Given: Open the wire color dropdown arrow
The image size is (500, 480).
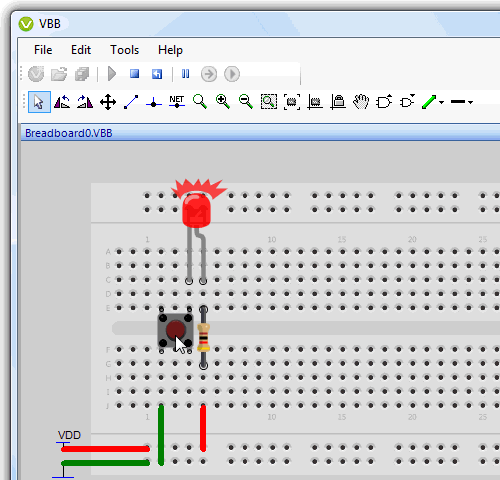Looking at the screenshot, I should [441, 102].
